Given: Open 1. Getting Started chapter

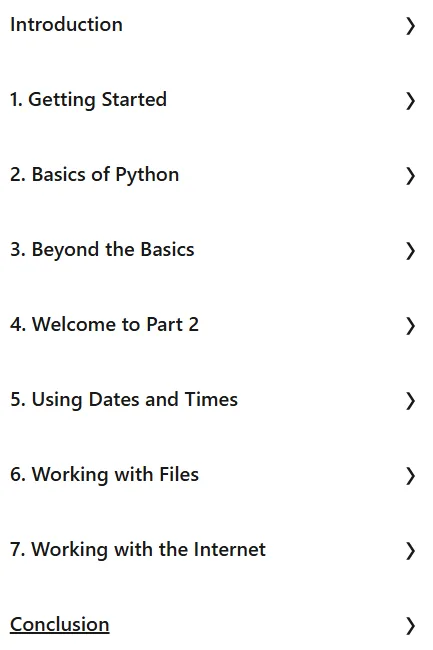Looking at the screenshot, I should pyautogui.click(x=88, y=100).
